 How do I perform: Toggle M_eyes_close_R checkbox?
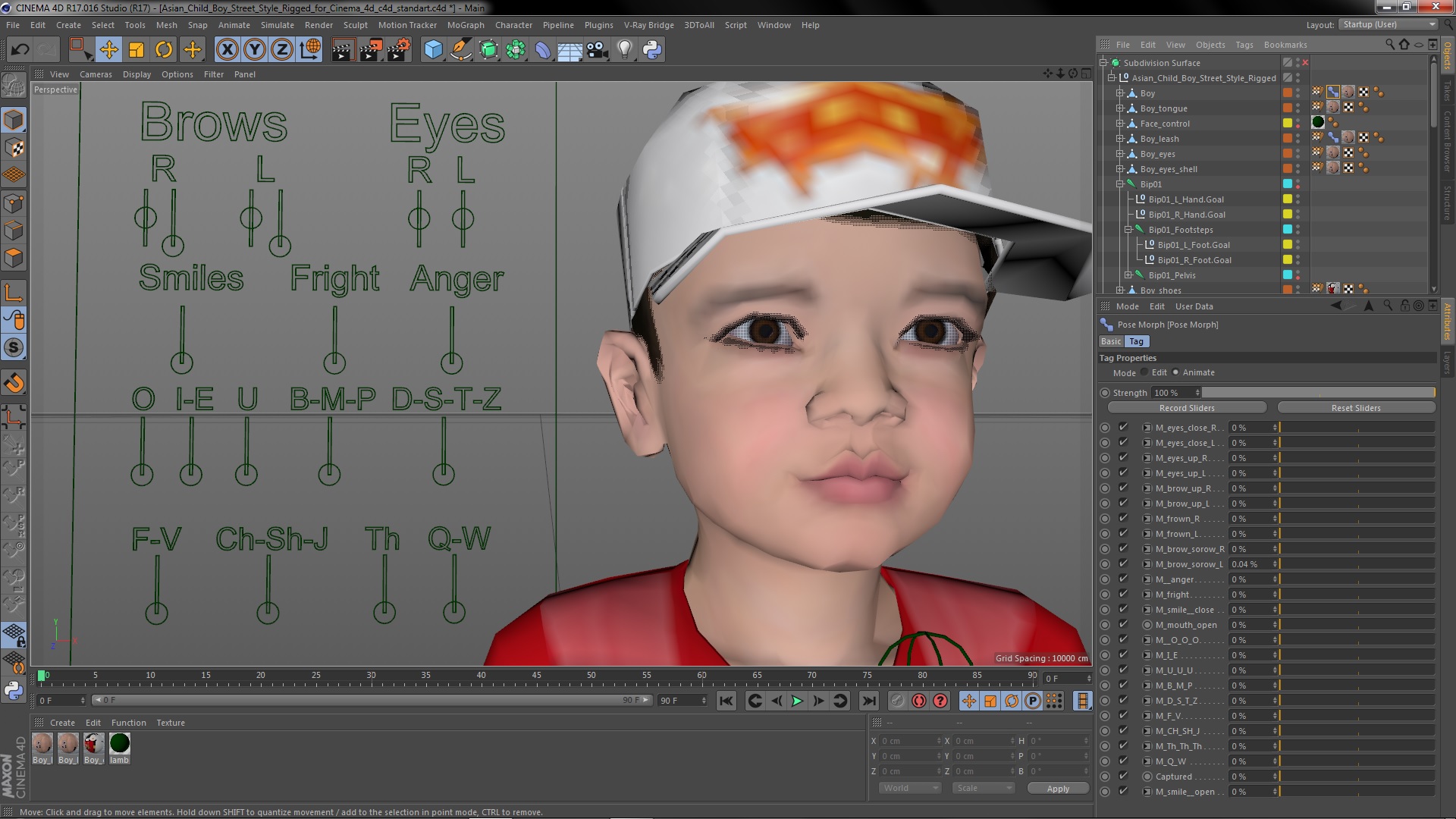click(x=1123, y=427)
